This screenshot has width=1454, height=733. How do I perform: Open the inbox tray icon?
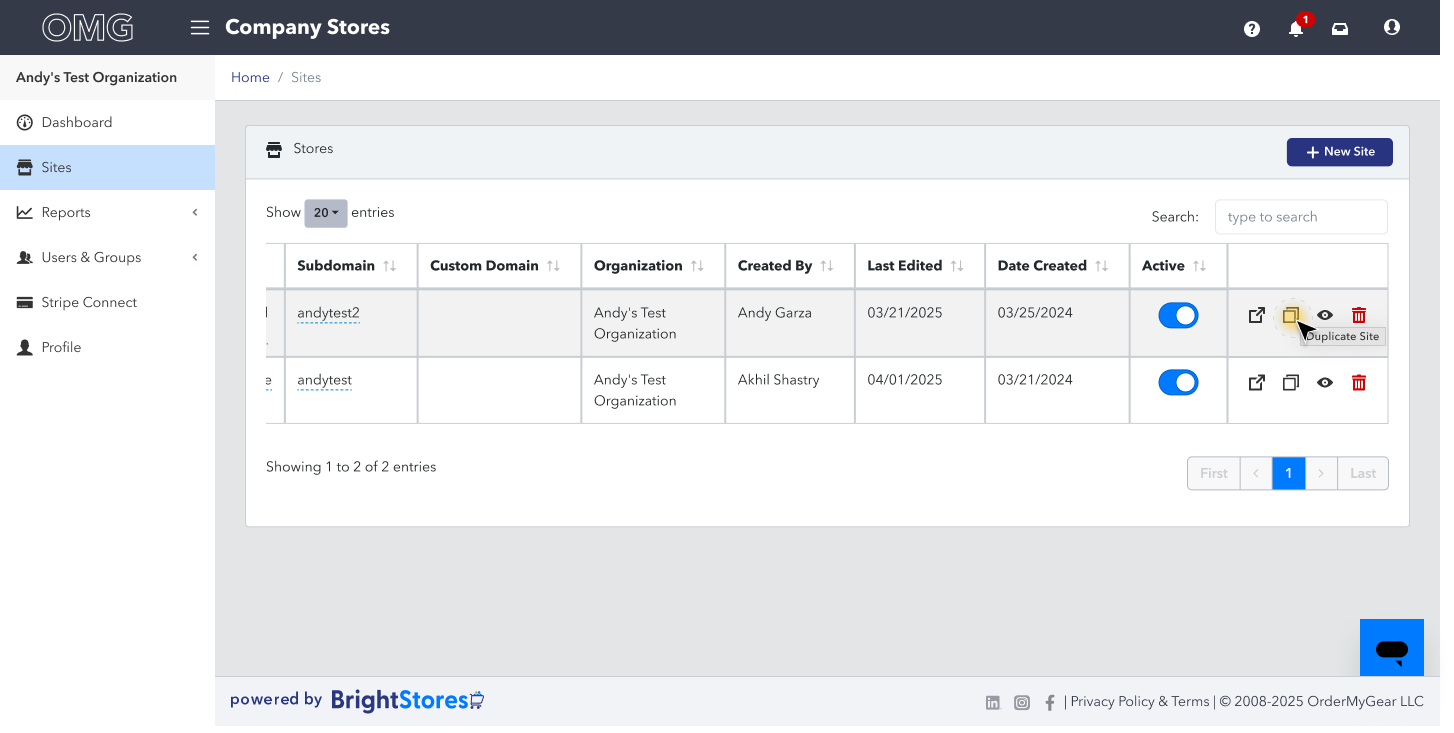[x=1340, y=29]
